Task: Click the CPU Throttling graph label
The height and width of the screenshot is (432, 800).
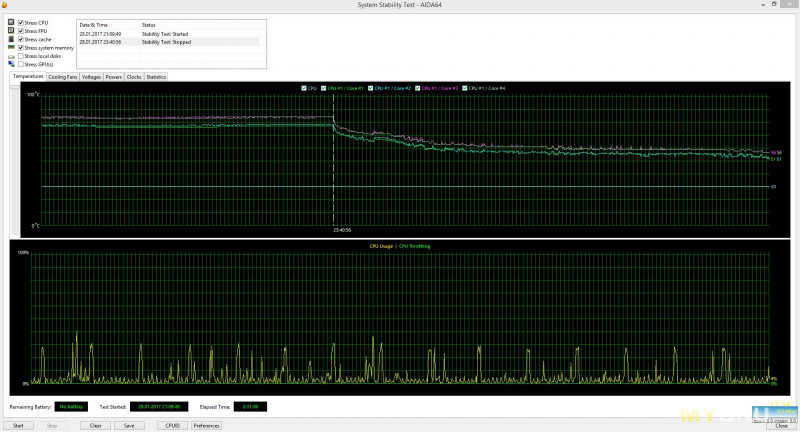Action: [414, 246]
